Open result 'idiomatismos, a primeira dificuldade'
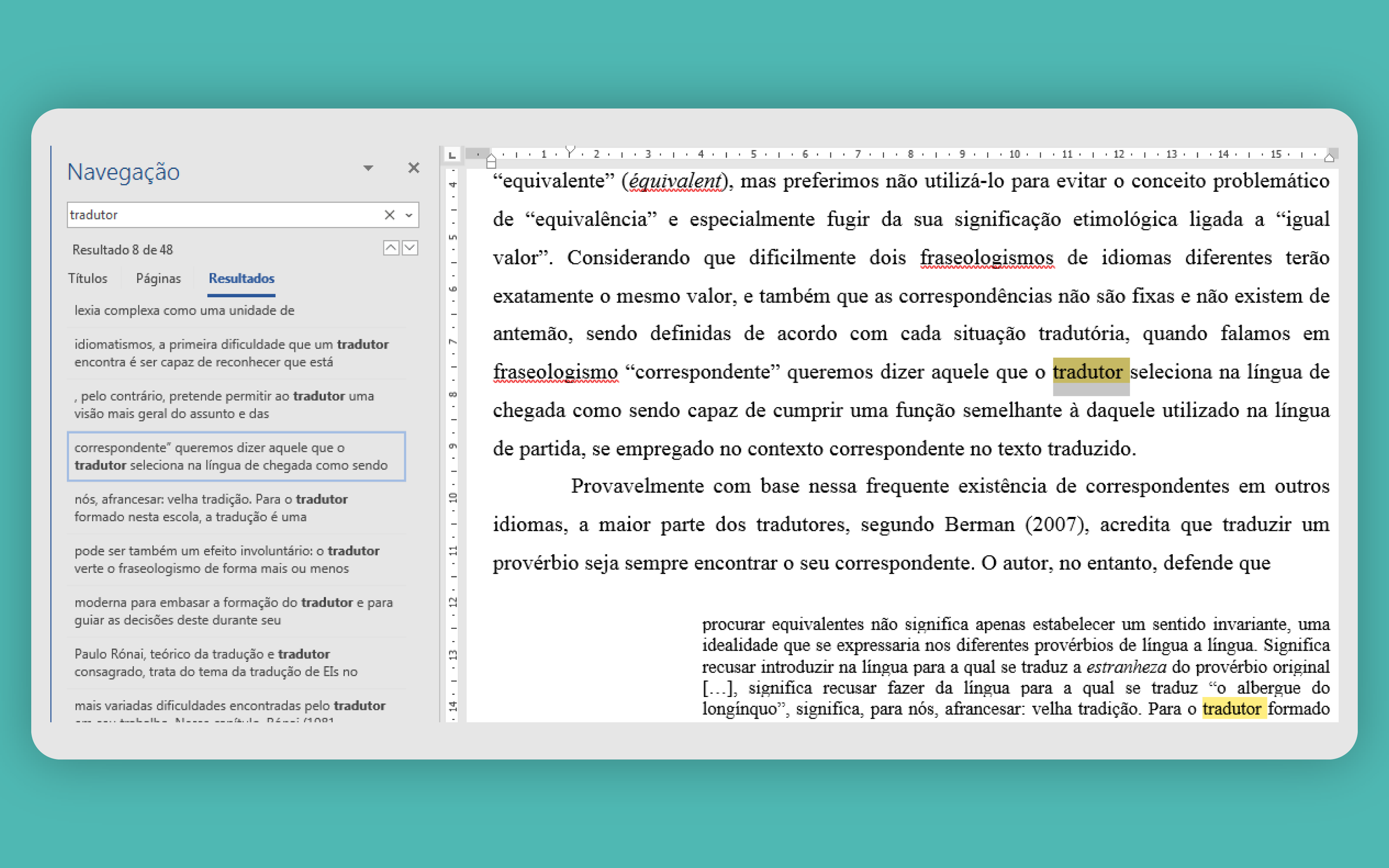The height and width of the screenshot is (868, 1389). (237, 353)
